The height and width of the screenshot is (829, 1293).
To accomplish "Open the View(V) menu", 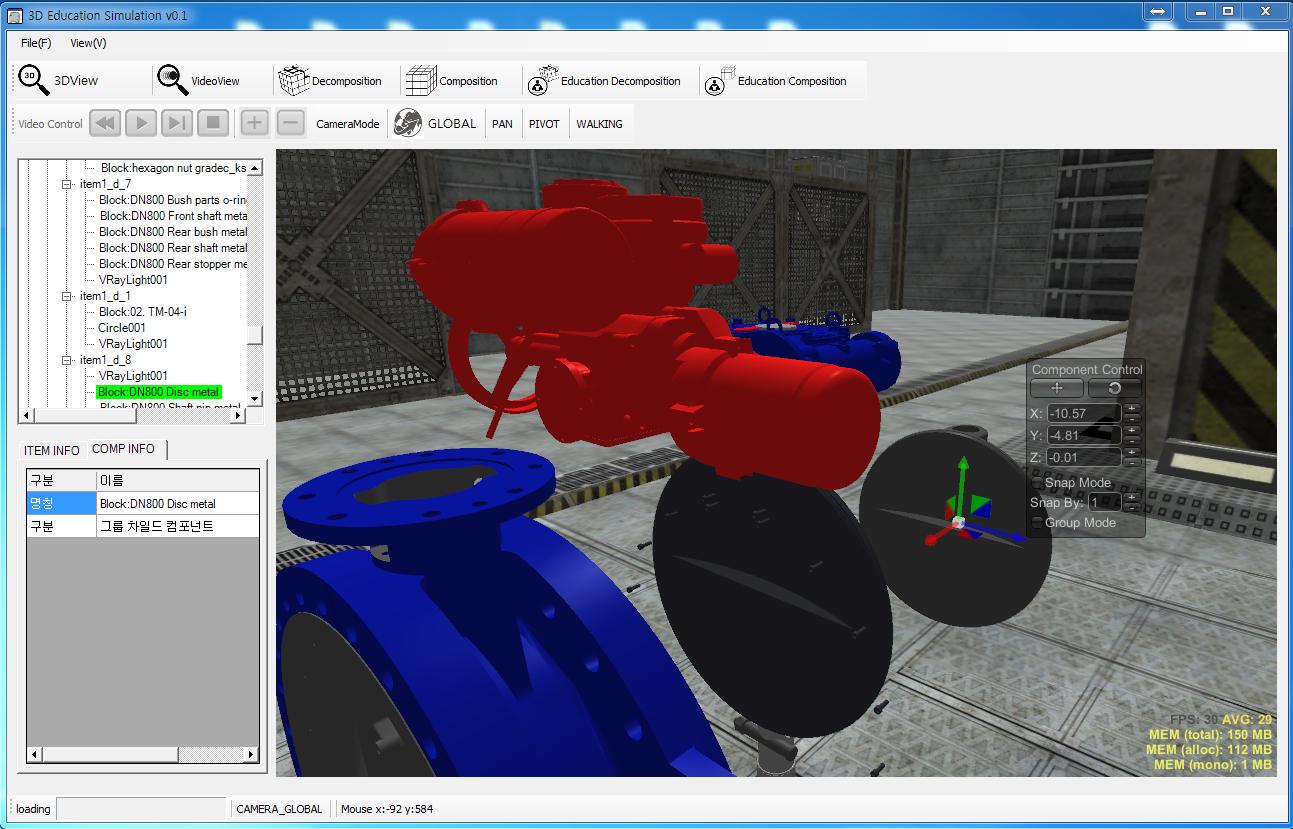I will (88, 43).
